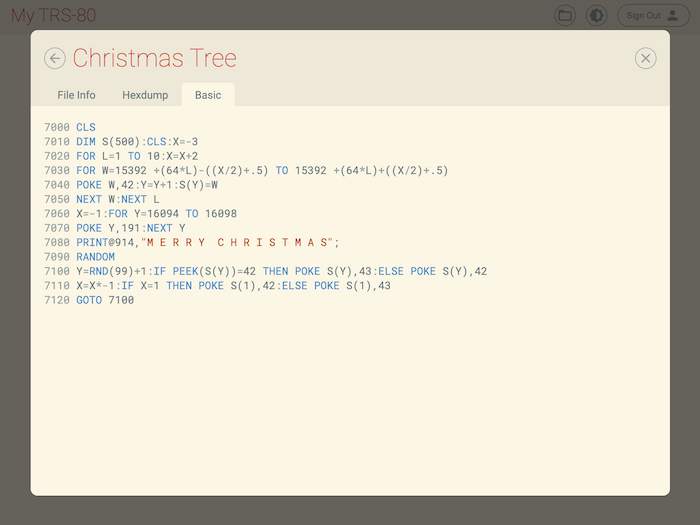
Task: Click line 7100 Y=RND(99)+1
Action: pos(266,271)
